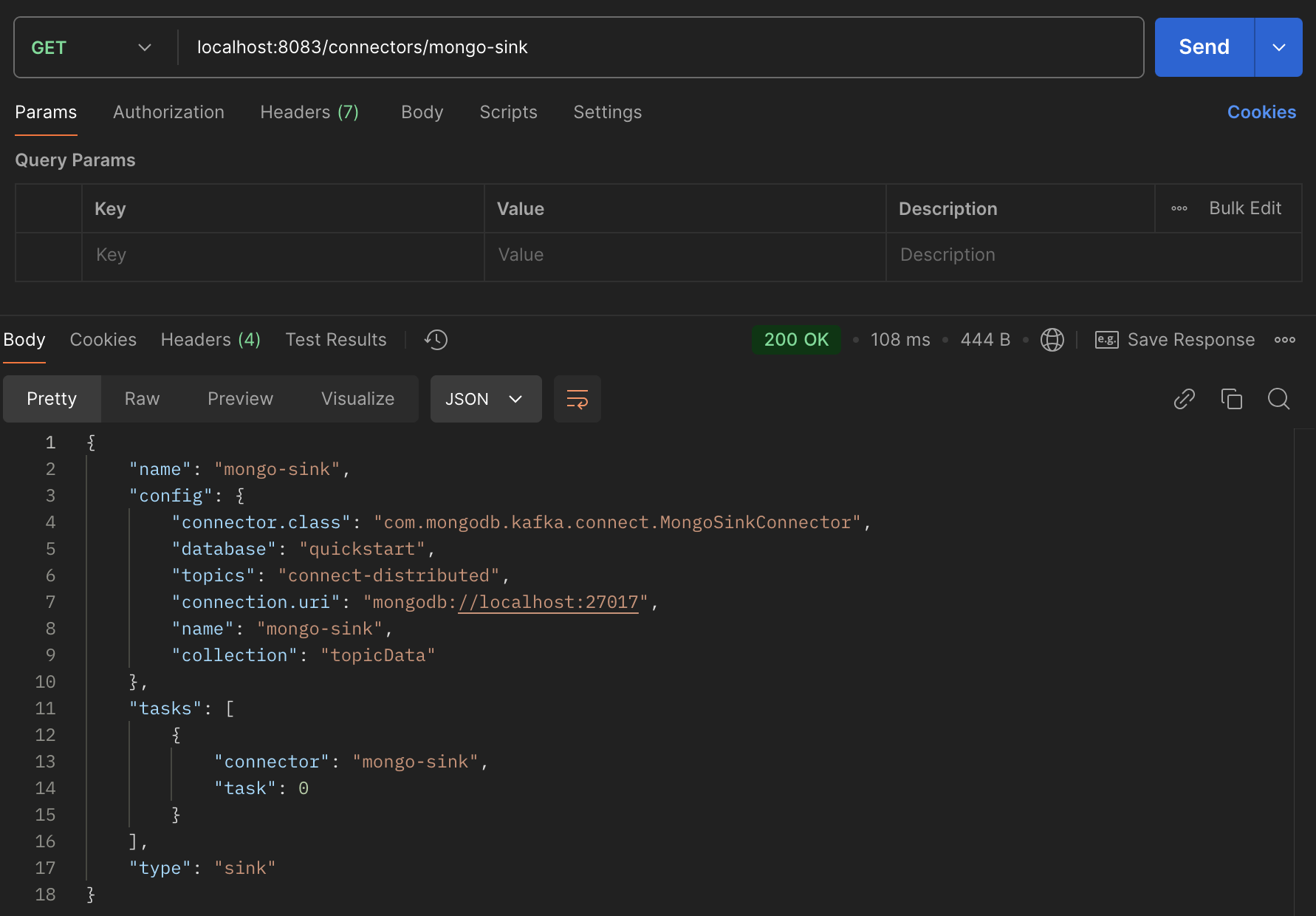Switch to Raw response view
The image size is (1316, 916).
(142, 399)
